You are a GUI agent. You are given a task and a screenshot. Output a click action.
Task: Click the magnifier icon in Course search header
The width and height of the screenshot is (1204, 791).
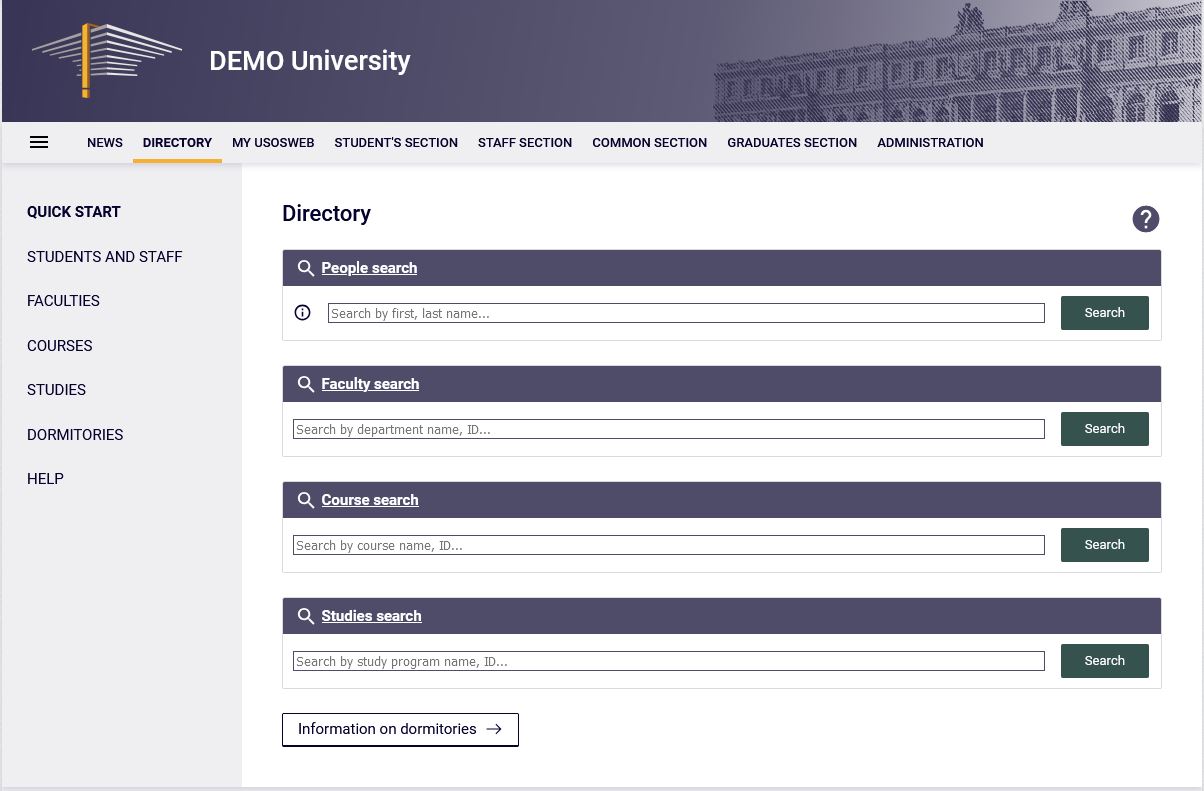coord(306,499)
